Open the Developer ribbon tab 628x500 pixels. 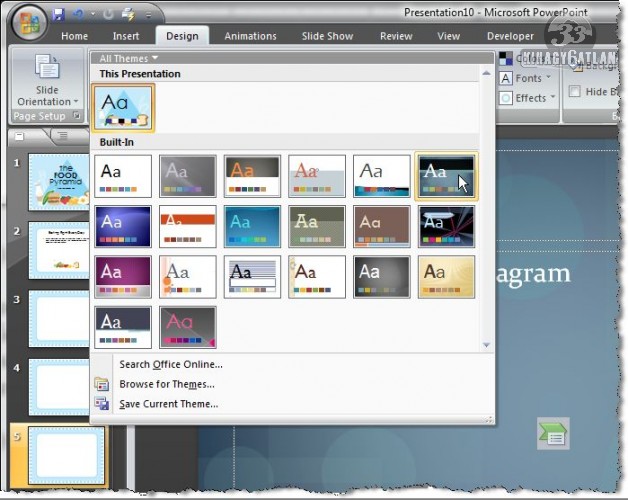coord(510,36)
